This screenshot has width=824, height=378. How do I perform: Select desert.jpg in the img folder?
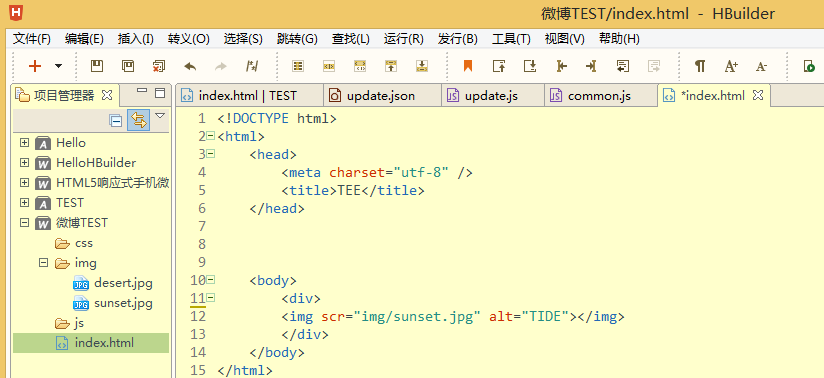[x=113, y=283]
